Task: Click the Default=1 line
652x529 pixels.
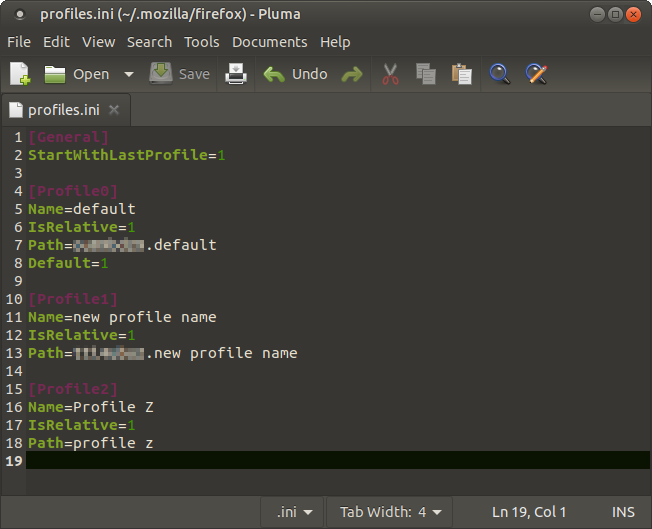Action: [x=68, y=263]
